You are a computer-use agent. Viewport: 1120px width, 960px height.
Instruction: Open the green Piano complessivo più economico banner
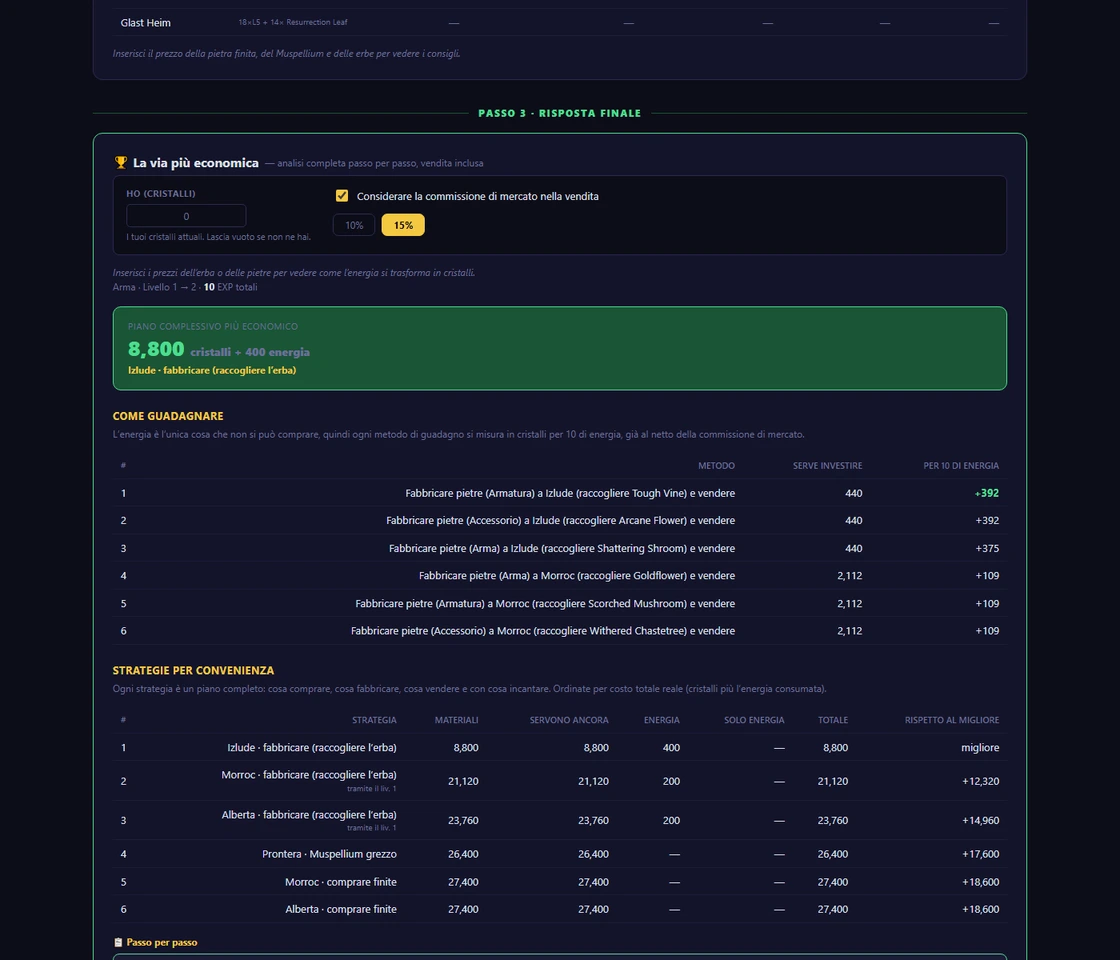pos(559,349)
